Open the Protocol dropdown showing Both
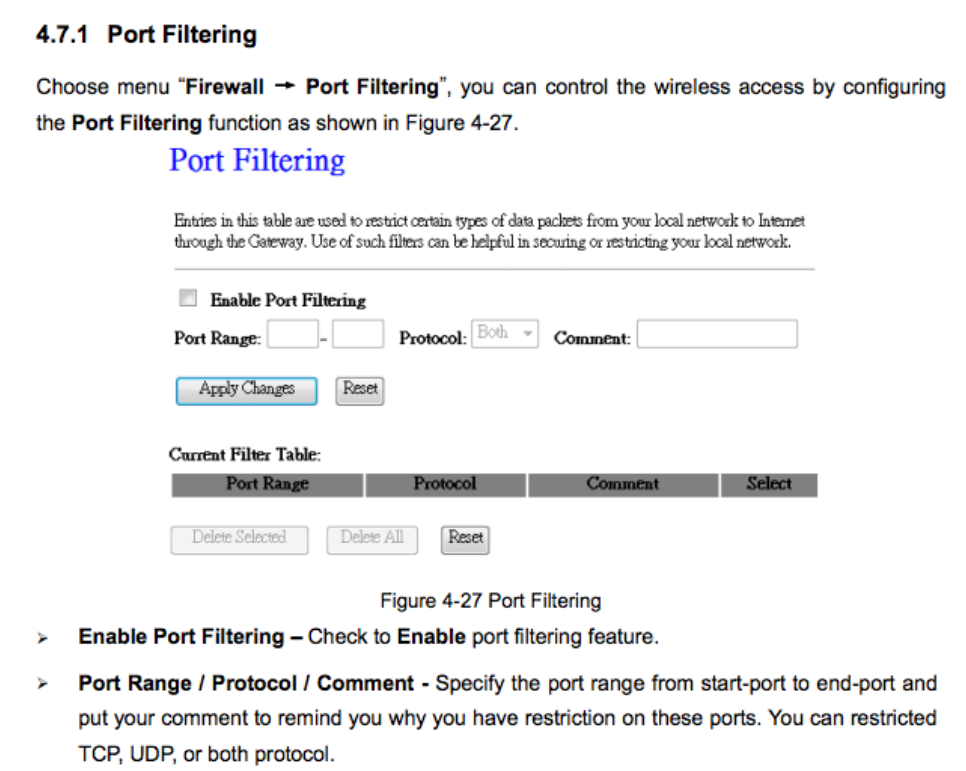This screenshot has height=771, width=966. (505, 334)
